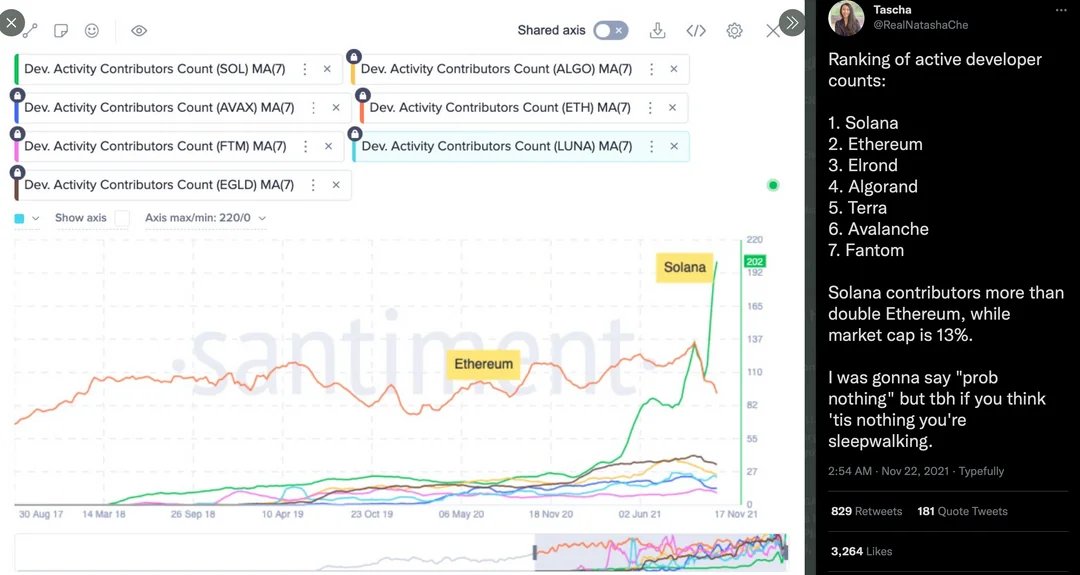The height and width of the screenshot is (575, 1080).
Task: Click the lock icon on ETH metric
Action: [363, 94]
